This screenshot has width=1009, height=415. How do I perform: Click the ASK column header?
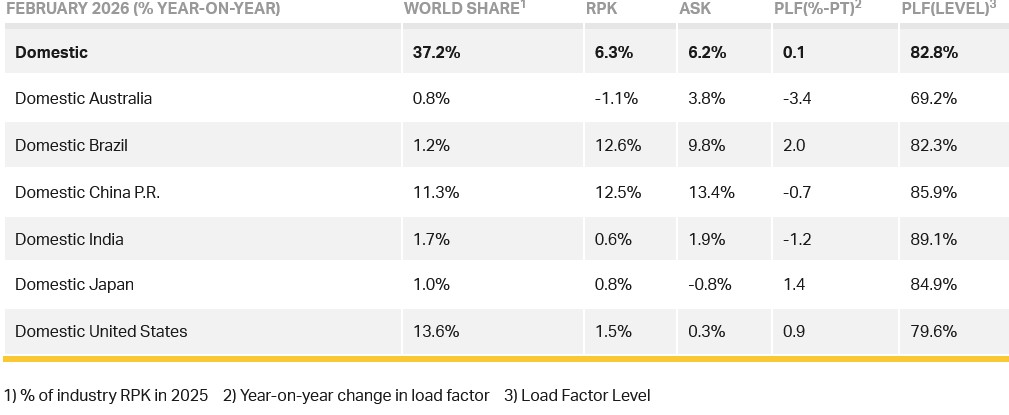point(694,10)
